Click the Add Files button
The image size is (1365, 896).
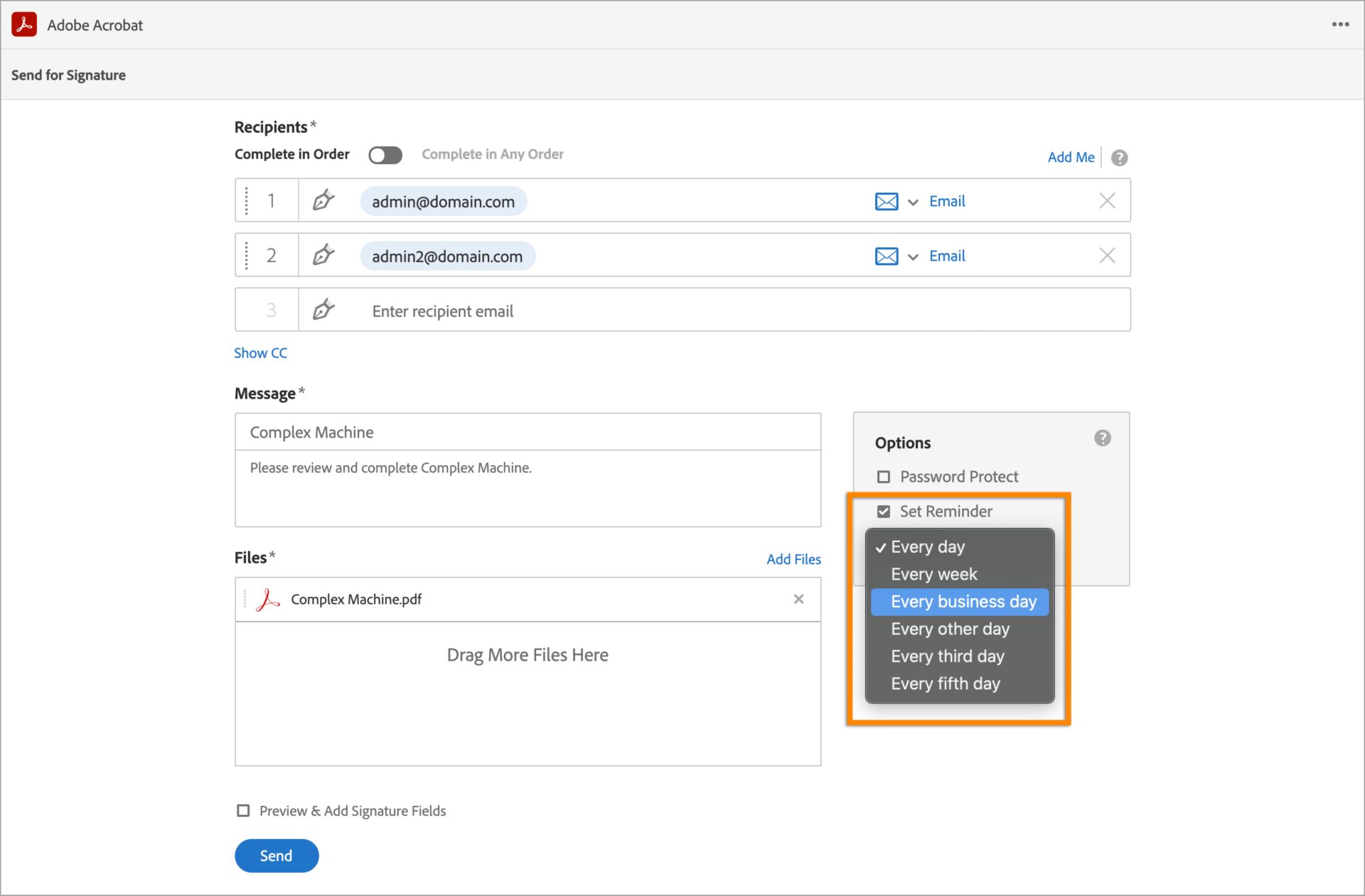pyautogui.click(x=794, y=559)
